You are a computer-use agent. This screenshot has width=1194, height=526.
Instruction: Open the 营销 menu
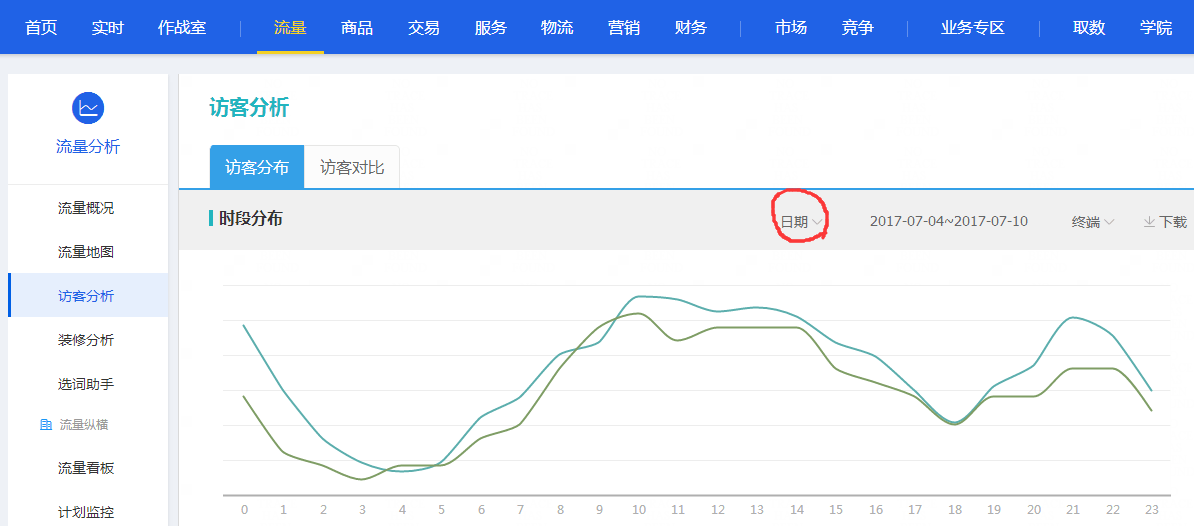pos(624,28)
